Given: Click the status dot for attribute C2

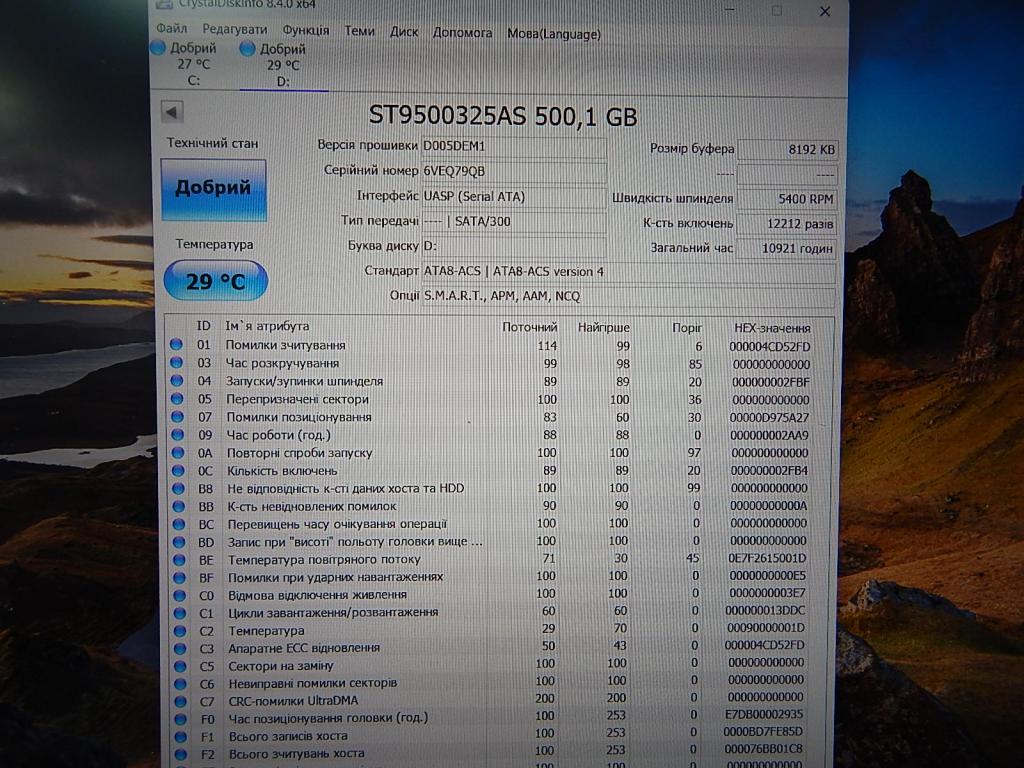Looking at the screenshot, I should click(180, 631).
